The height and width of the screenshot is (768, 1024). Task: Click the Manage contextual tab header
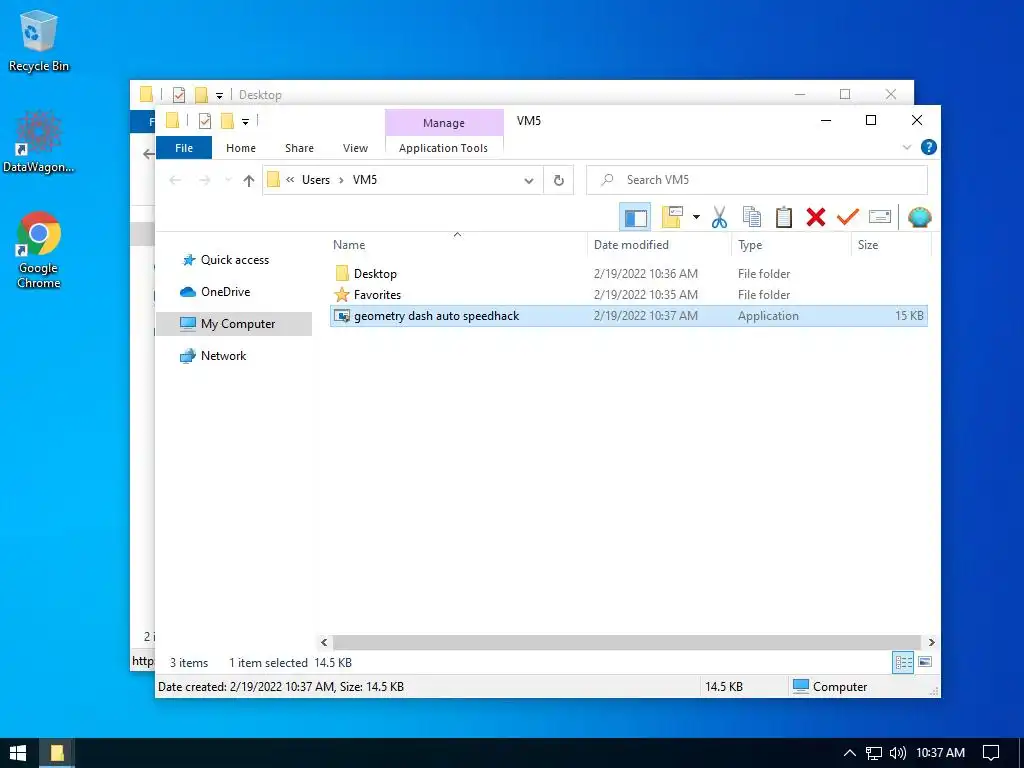pyautogui.click(x=444, y=123)
